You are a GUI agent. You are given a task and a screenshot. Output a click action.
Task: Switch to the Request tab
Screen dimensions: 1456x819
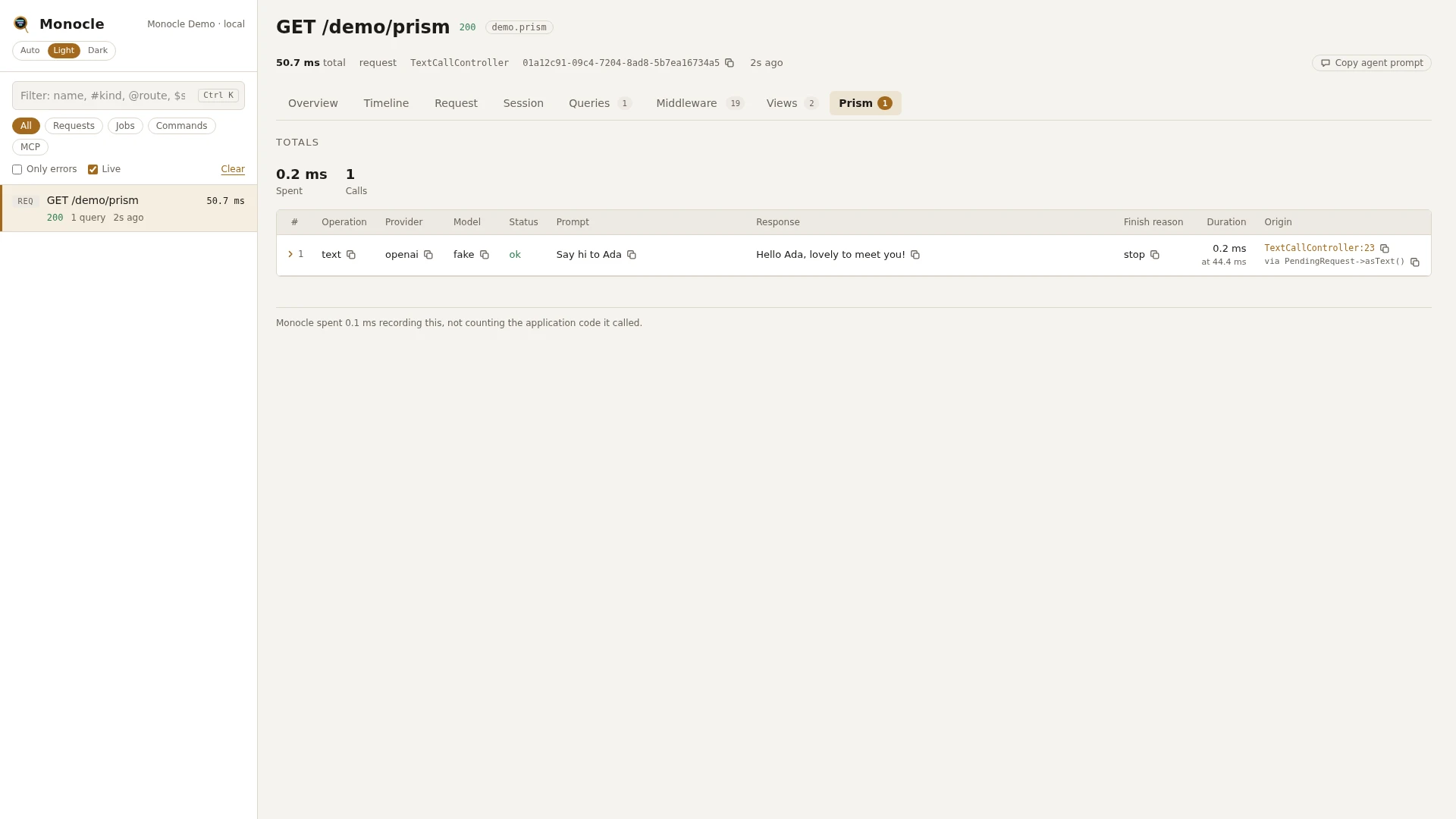456,103
